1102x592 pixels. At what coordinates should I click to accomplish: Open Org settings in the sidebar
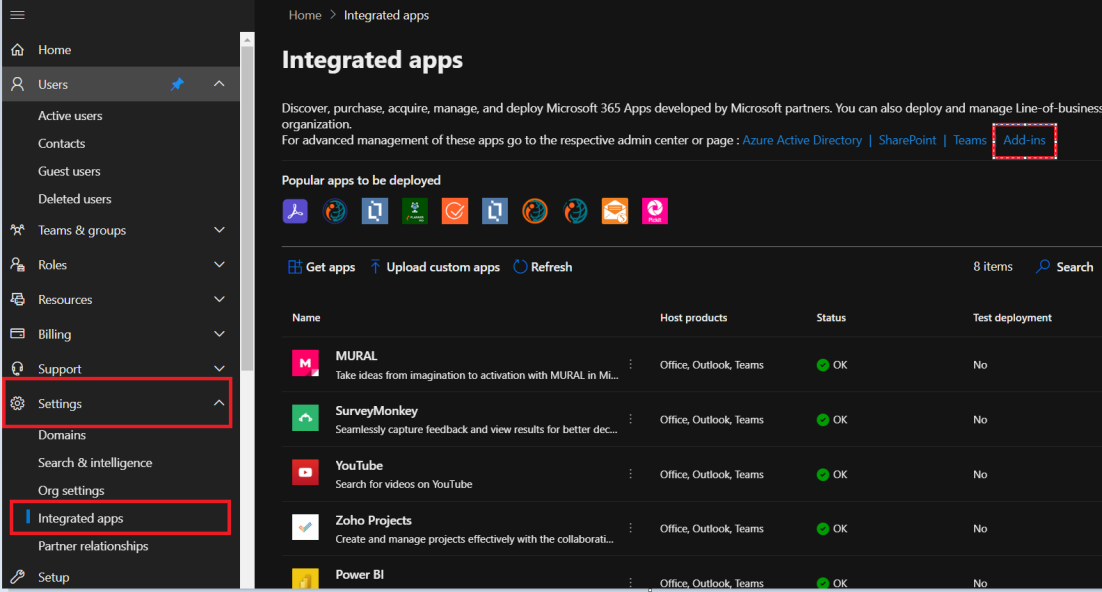[x=71, y=490]
